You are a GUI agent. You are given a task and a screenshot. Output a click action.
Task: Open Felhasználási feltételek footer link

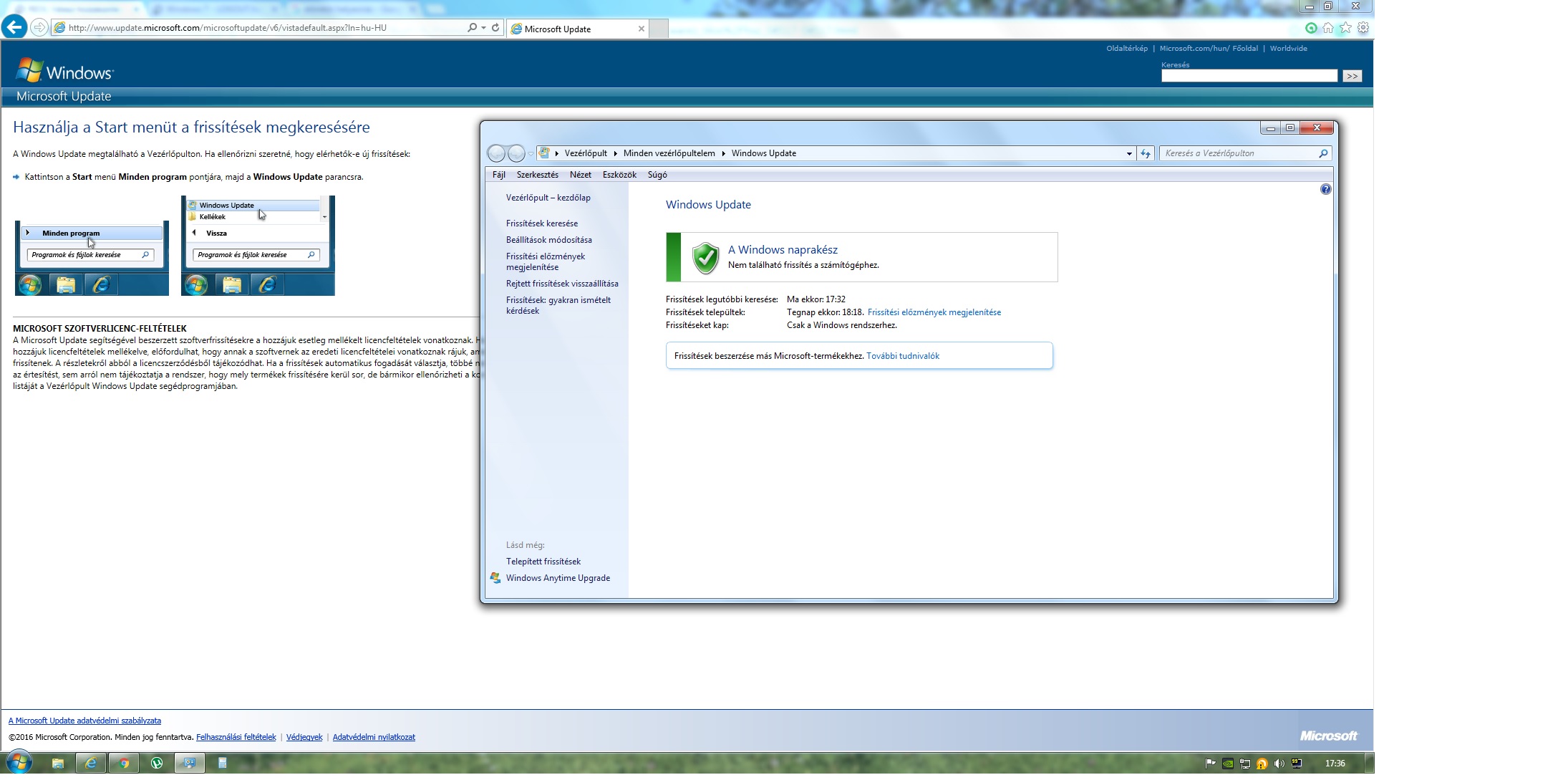236,737
